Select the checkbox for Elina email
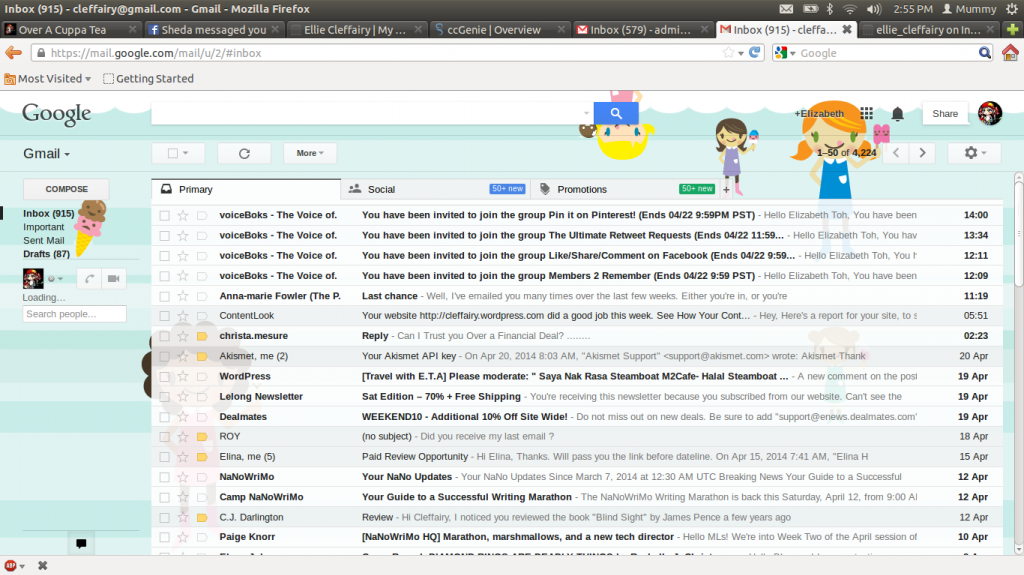 pyautogui.click(x=165, y=457)
